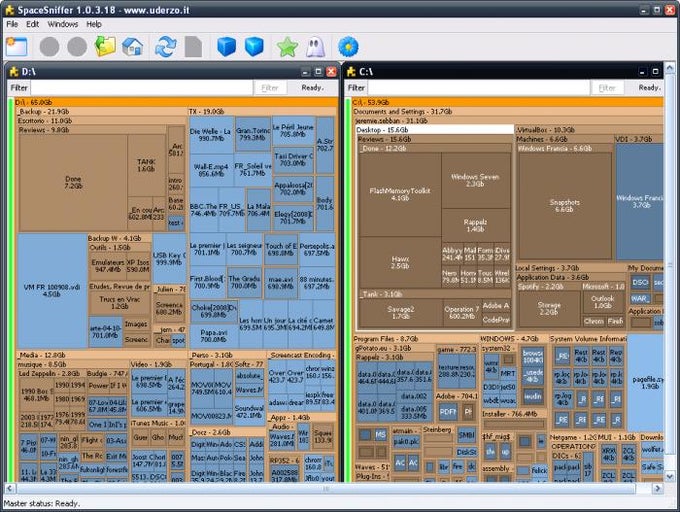This screenshot has width=680, height=512.
Task: Click the D:\ window title icon
Action: click(x=14, y=72)
